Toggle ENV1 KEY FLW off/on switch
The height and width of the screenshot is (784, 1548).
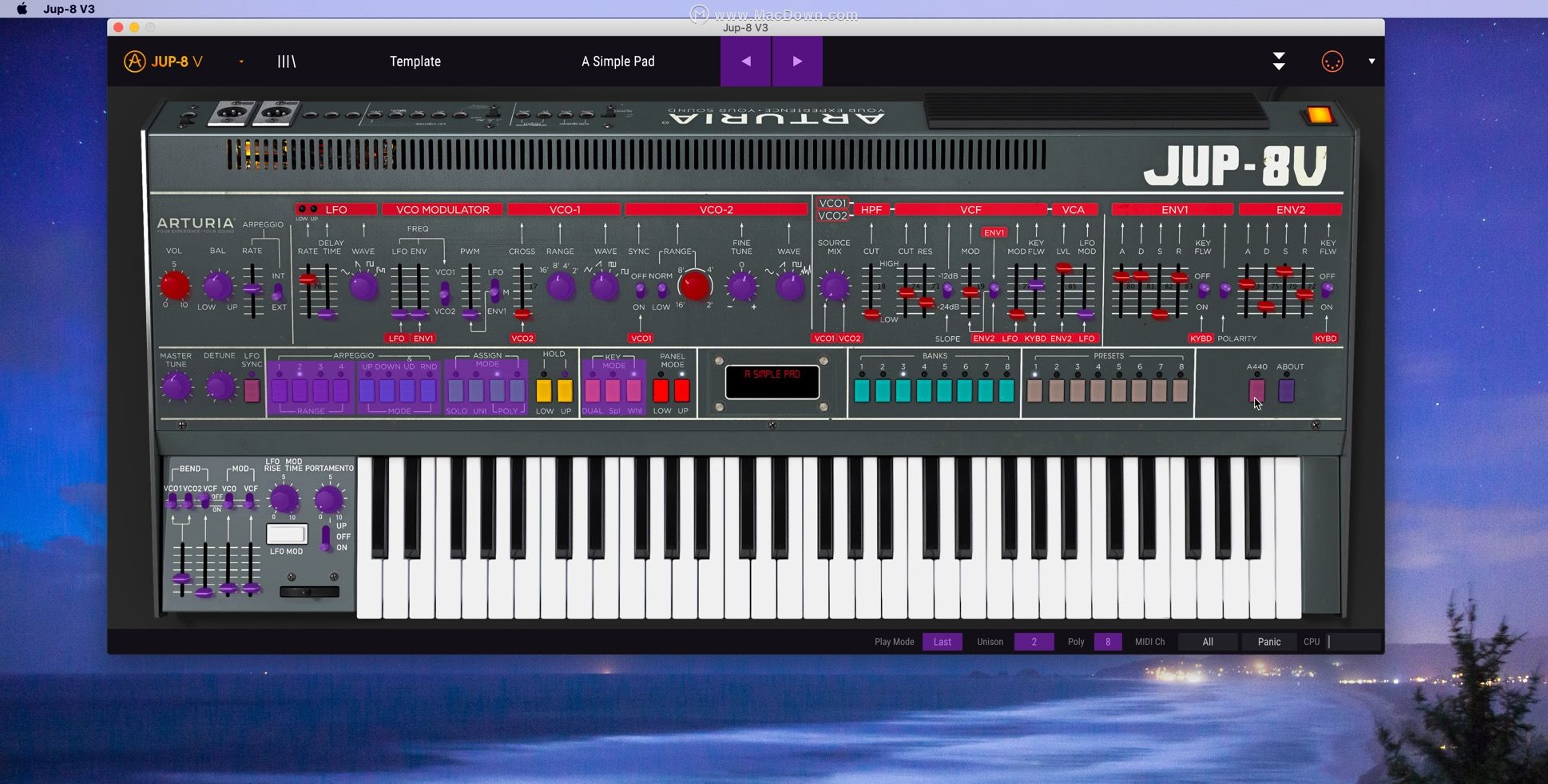coord(1203,291)
